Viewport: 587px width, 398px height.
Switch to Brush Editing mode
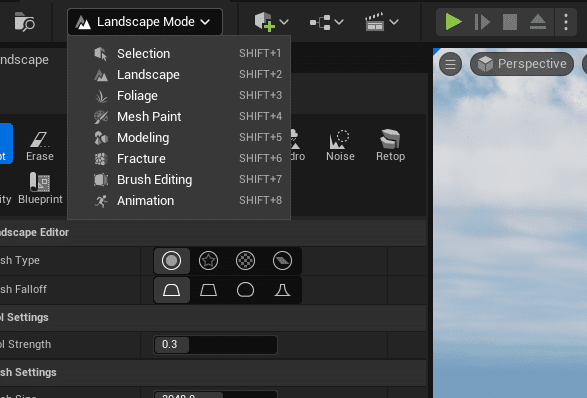click(179, 179)
